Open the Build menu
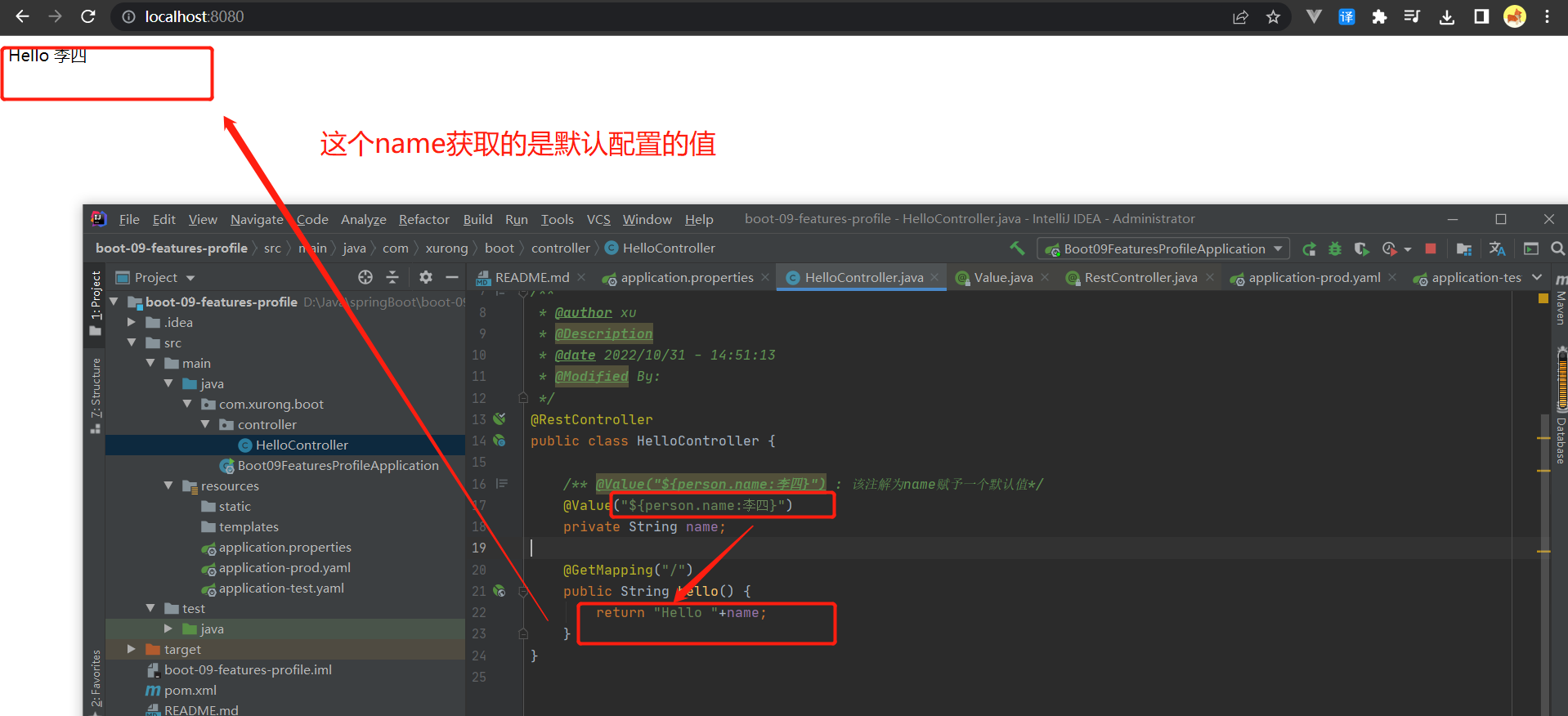This screenshot has height=716, width=1568. 477,219
